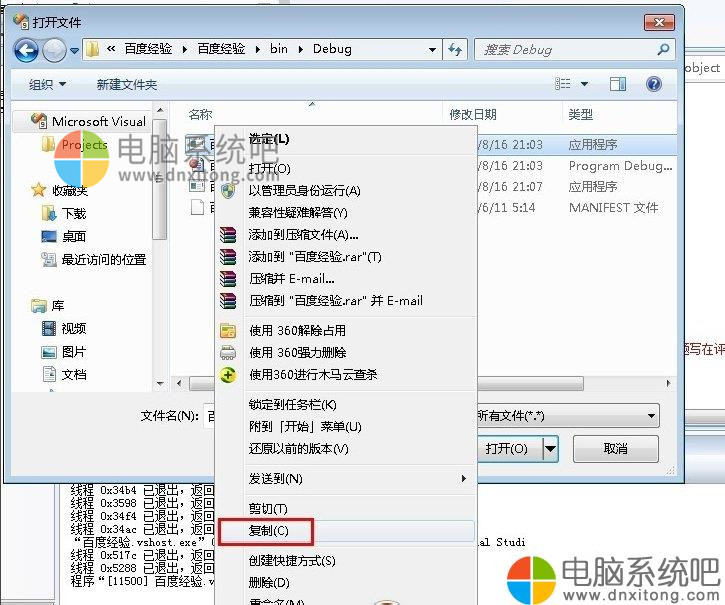Open the 组织 menu
The width and height of the screenshot is (725, 605).
[47, 85]
